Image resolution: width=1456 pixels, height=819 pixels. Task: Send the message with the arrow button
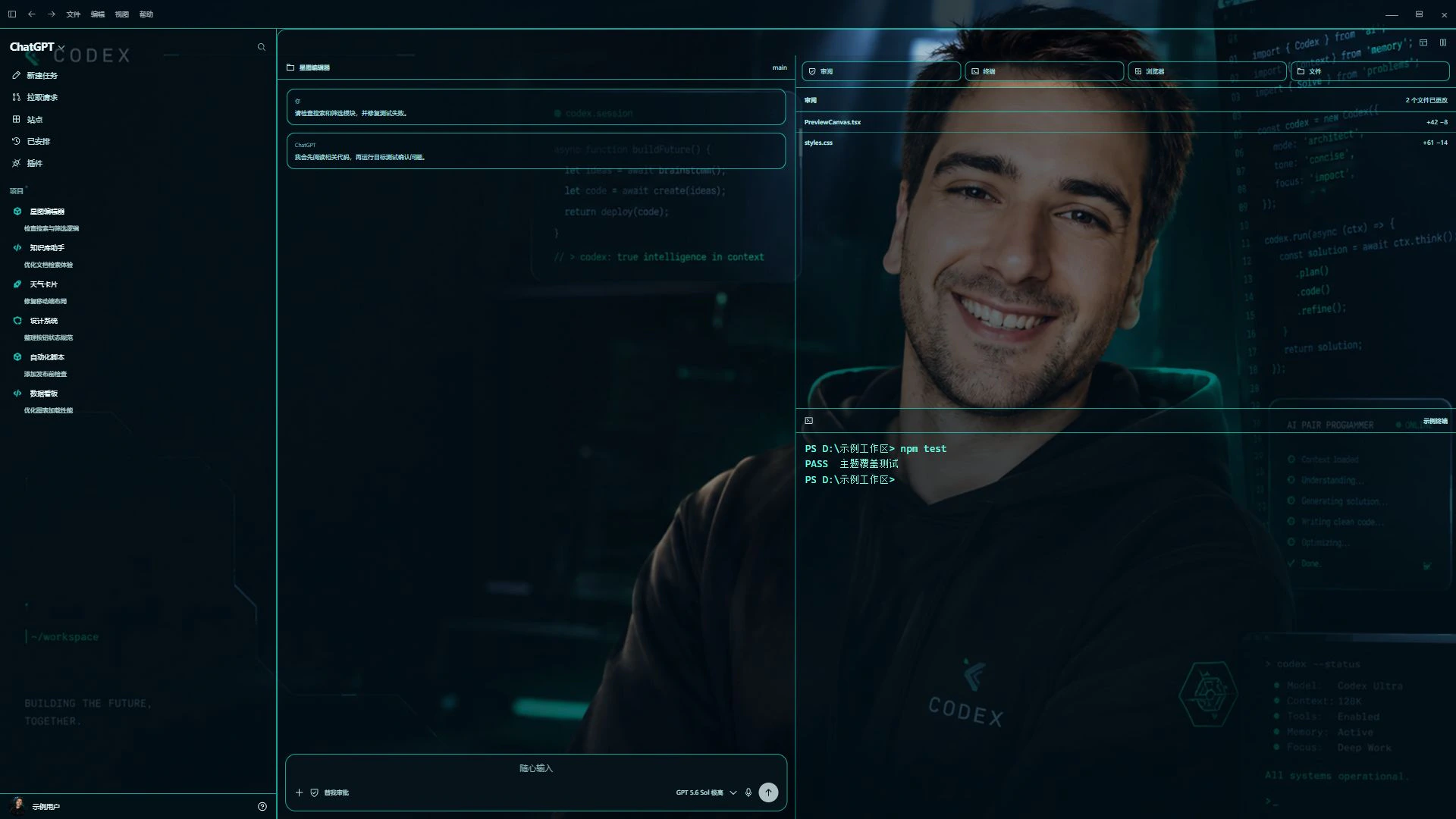click(768, 792)
